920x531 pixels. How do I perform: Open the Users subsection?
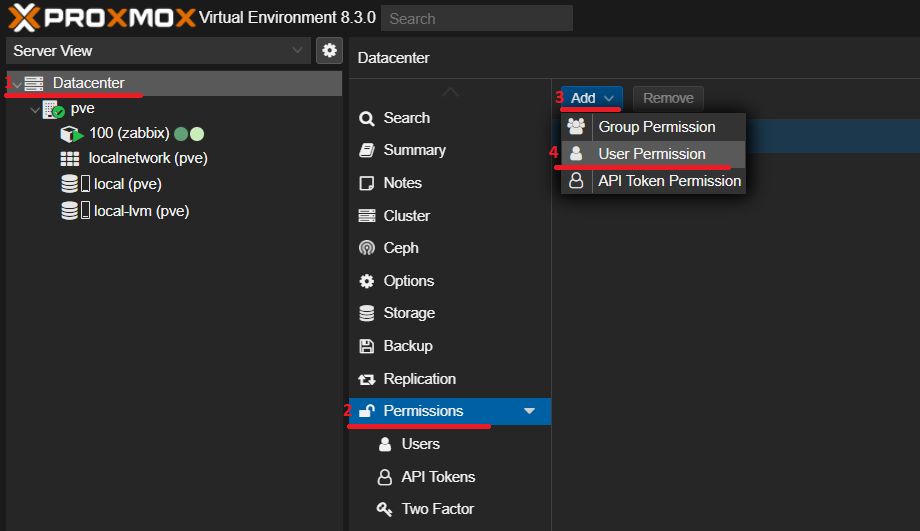point(450,444)
